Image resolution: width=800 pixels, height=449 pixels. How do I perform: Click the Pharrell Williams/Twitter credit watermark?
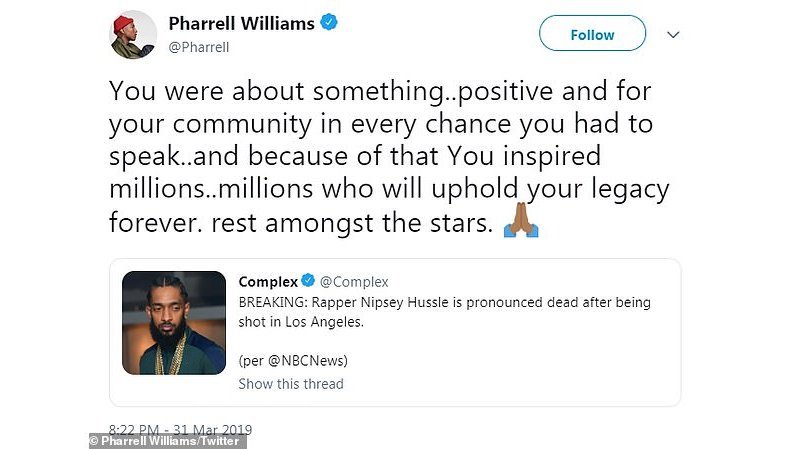[168, 440]
